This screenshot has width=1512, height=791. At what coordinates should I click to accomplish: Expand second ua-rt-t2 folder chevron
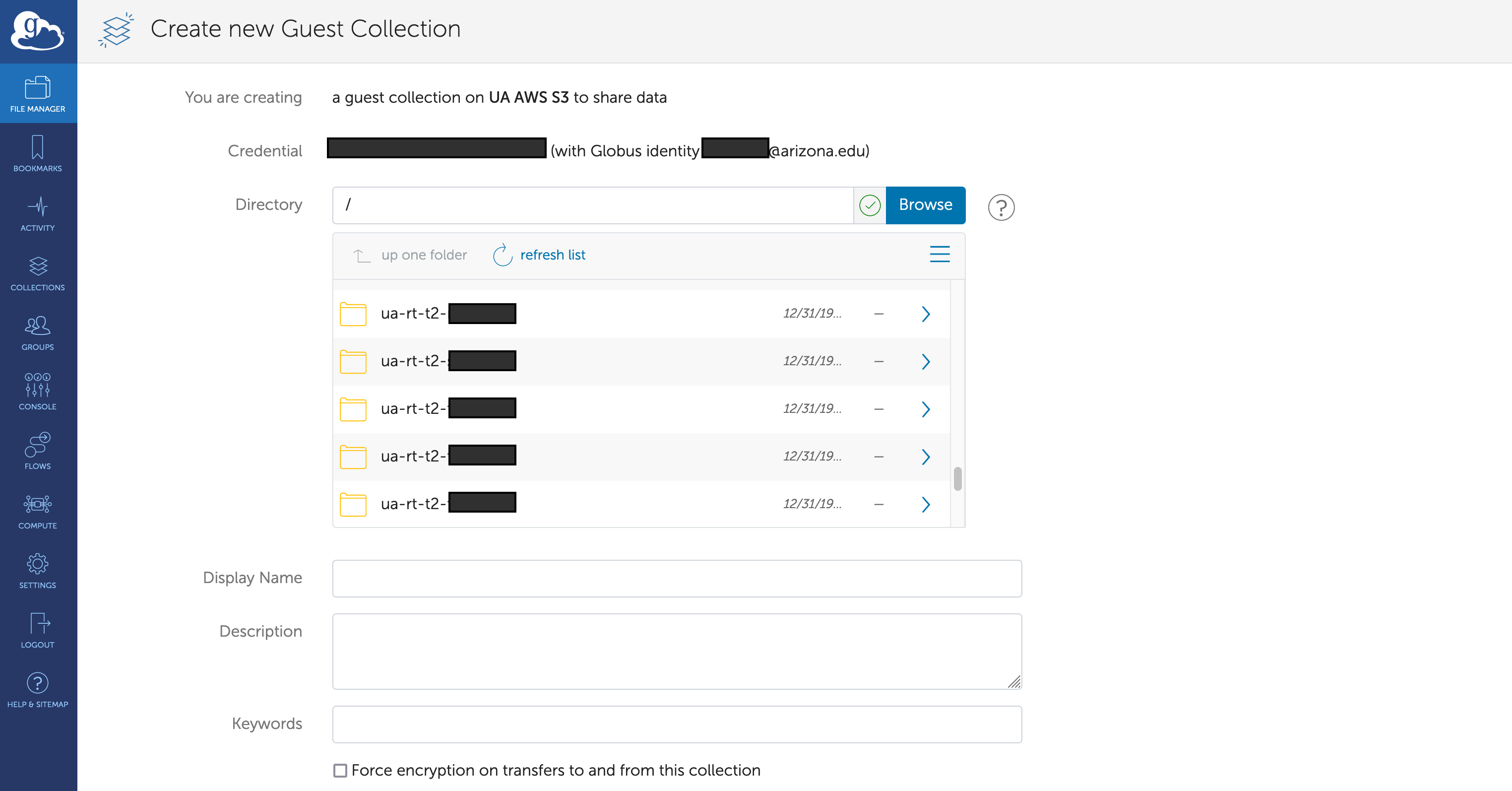click(x=926, y=361)
